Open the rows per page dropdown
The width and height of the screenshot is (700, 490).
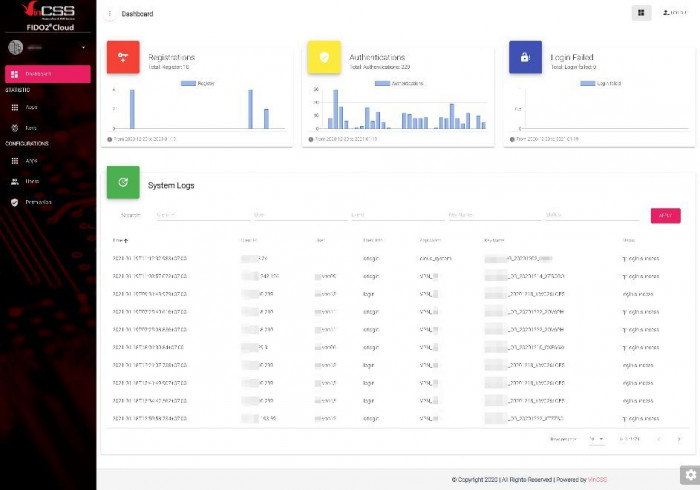click(x=597, y=439)
